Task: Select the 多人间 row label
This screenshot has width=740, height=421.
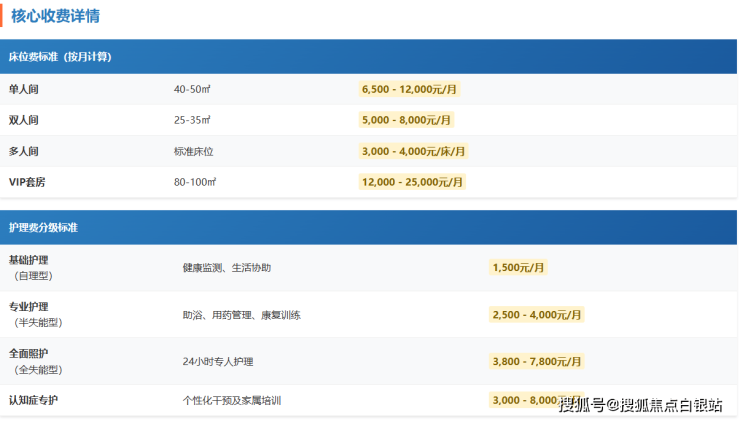Action: 24,151
